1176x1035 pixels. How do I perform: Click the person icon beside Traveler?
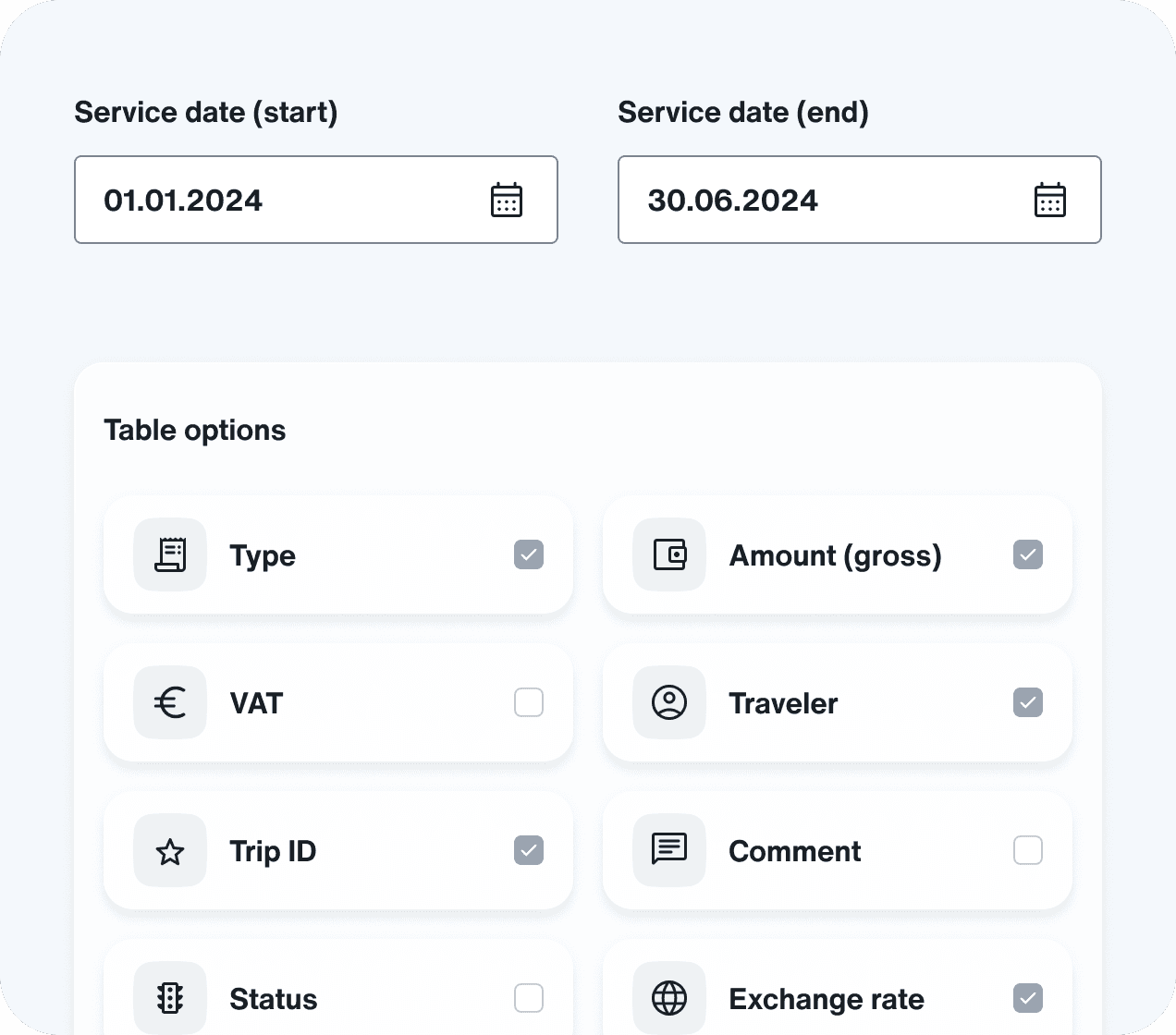669,702
